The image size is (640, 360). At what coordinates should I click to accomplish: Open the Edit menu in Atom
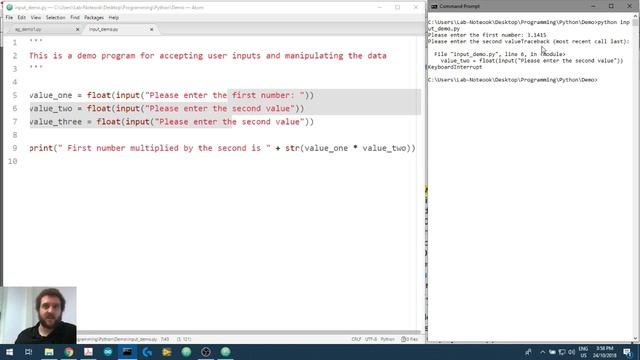21,18
